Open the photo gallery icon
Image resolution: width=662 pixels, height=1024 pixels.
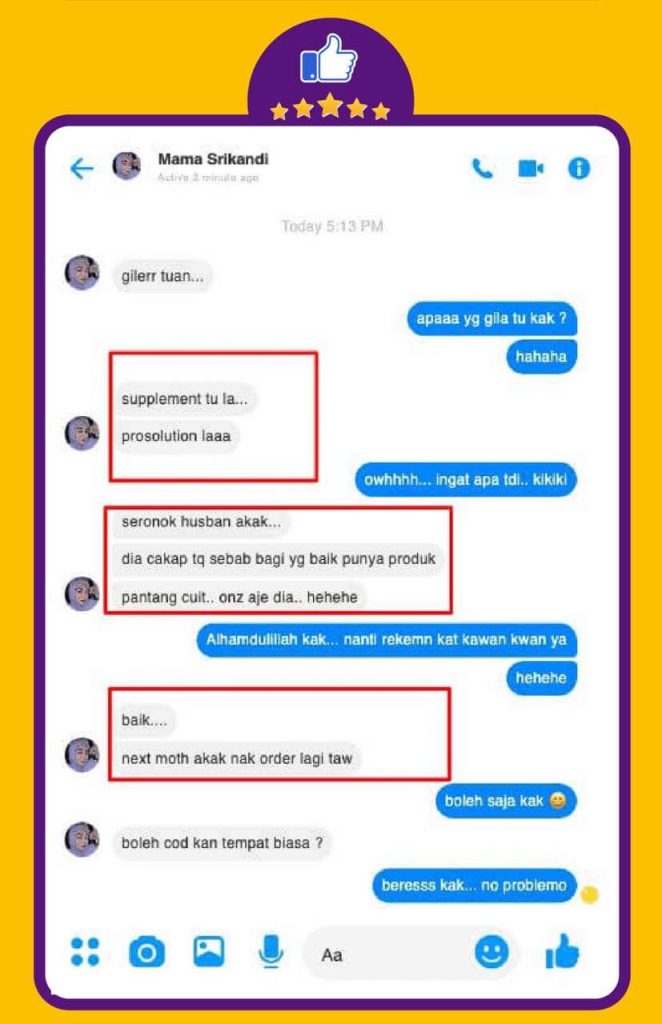click(x=209, y=951)
